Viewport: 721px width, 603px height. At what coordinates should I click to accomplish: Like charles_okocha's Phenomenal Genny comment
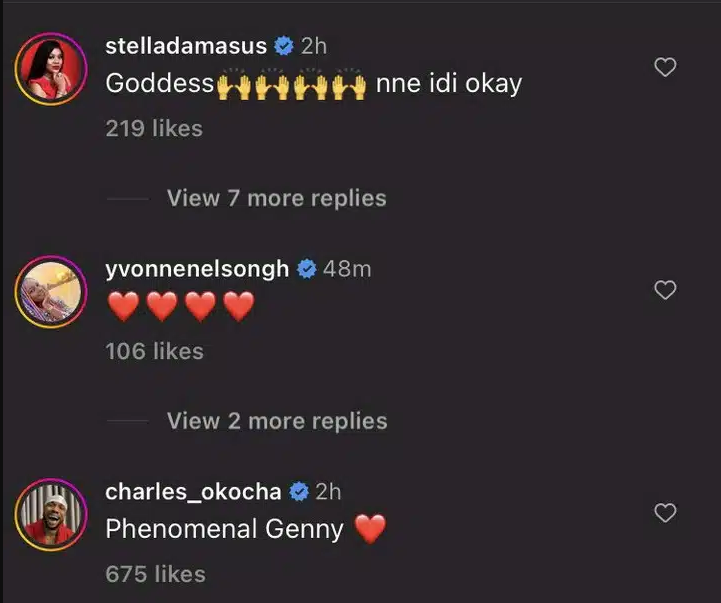click(x=664, y=514)
